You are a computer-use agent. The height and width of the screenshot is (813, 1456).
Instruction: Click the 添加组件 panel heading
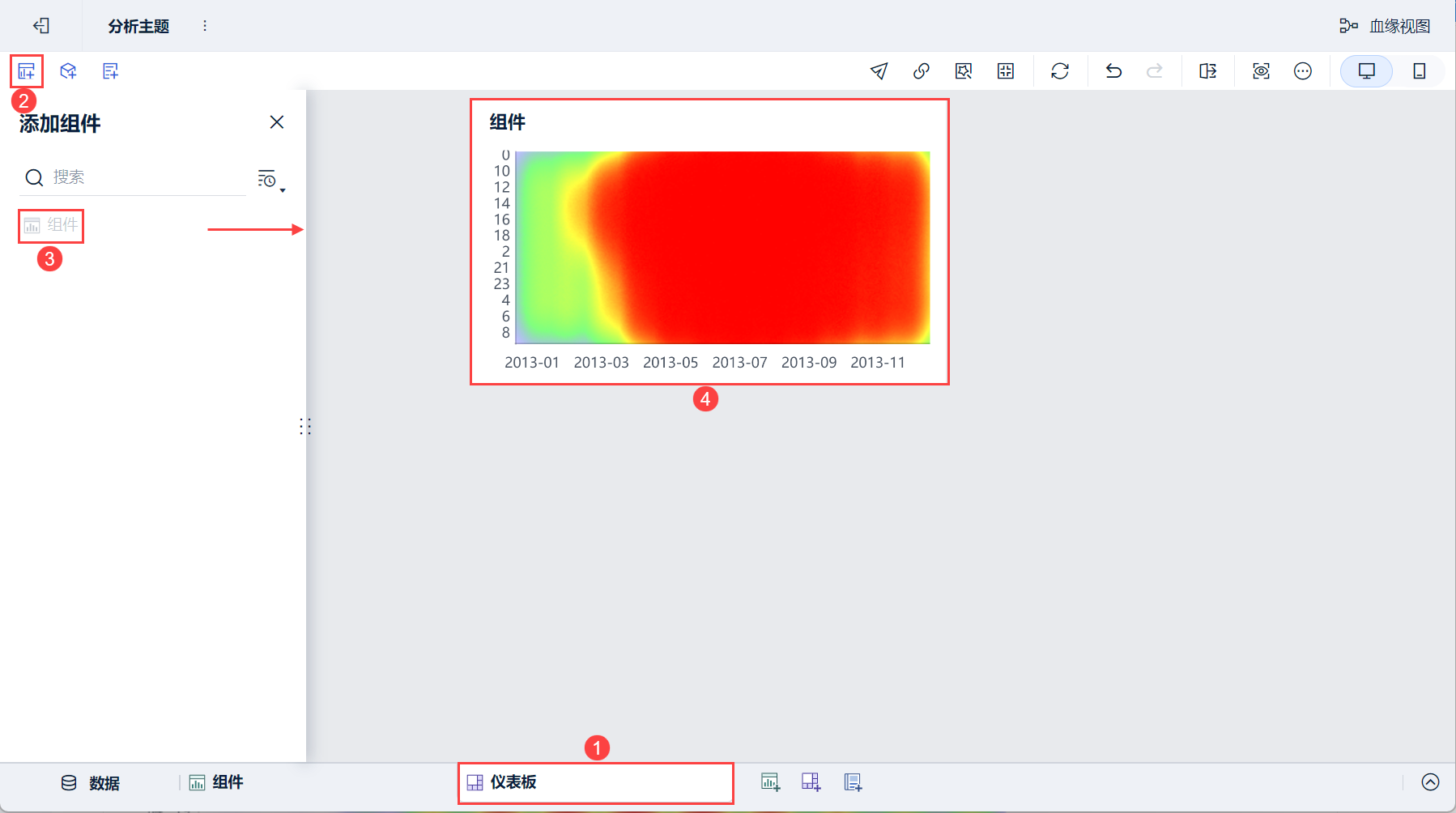click(x=60, y=123)
